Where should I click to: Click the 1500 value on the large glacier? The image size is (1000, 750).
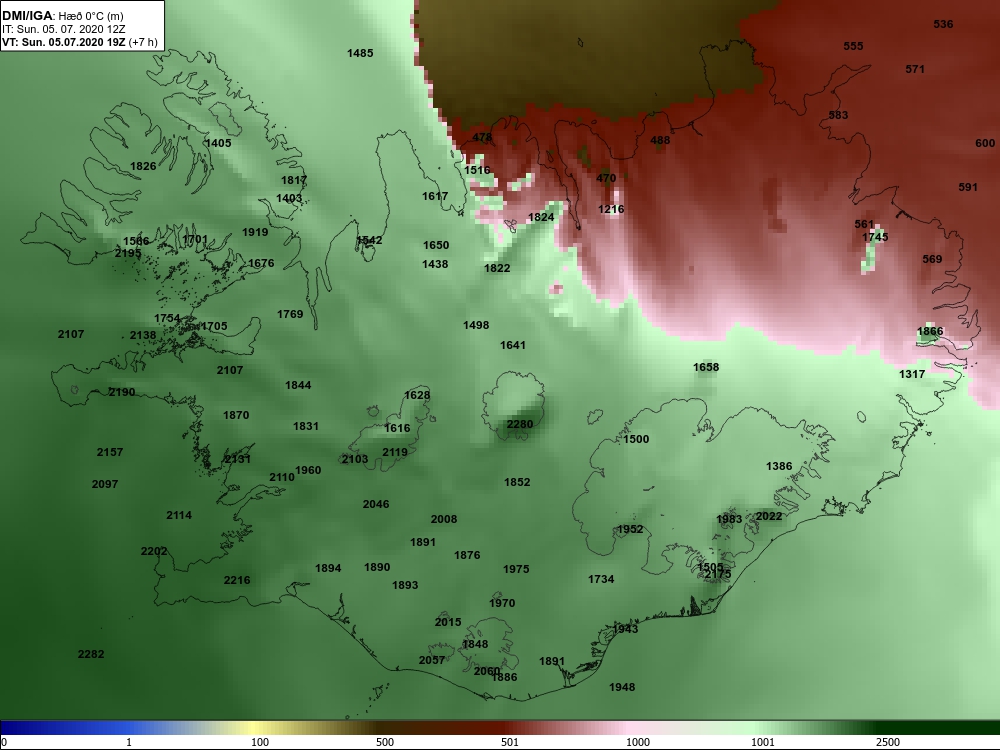pos(636,439)
